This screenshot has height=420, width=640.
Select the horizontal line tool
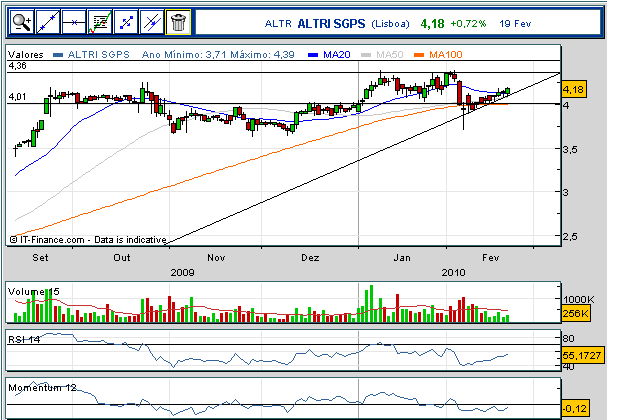73,22
